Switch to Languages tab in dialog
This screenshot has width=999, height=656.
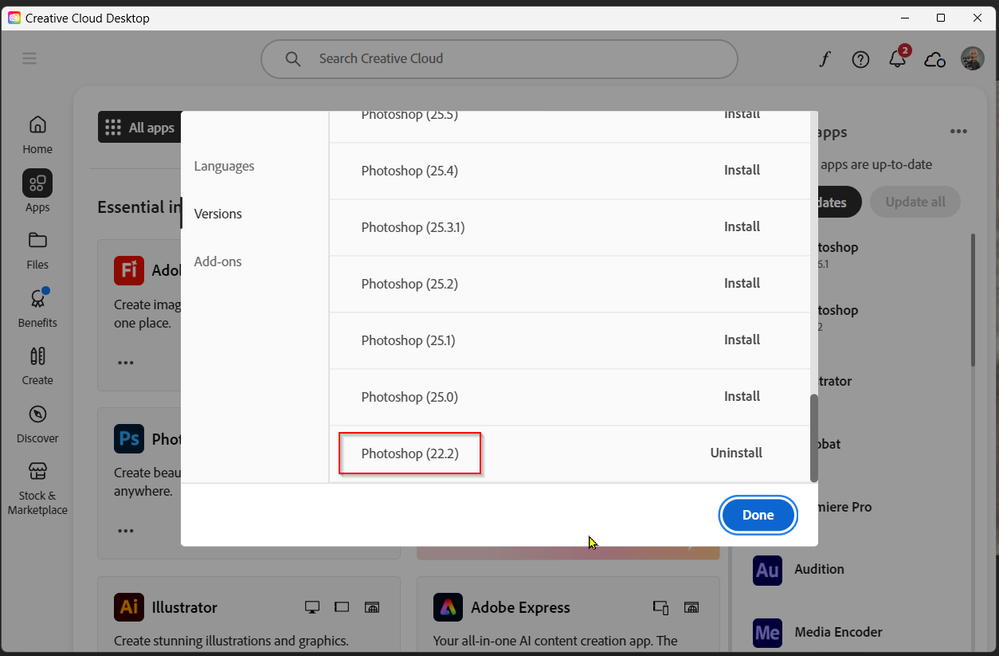(x=224, y=166)
